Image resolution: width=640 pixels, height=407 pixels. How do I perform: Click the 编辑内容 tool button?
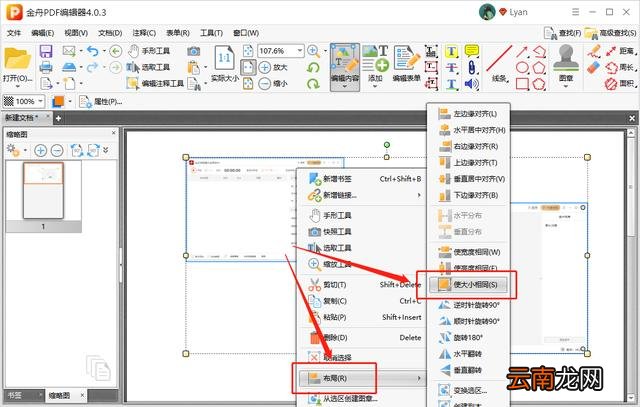click(x=345, y=67)
